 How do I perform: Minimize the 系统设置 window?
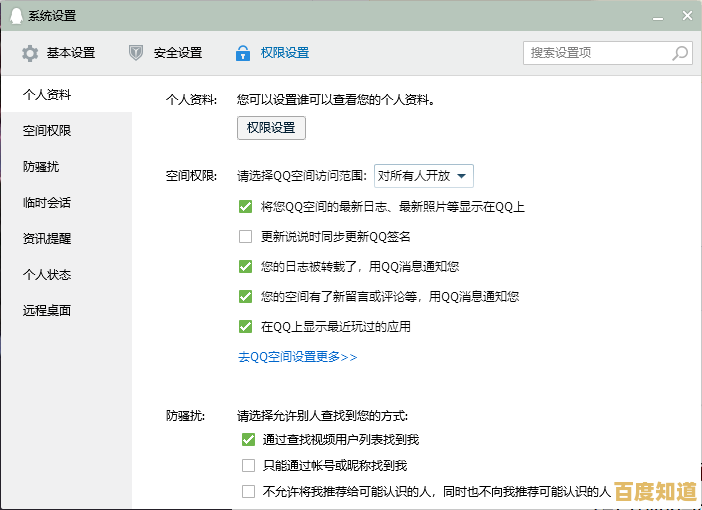coord(659,15)
